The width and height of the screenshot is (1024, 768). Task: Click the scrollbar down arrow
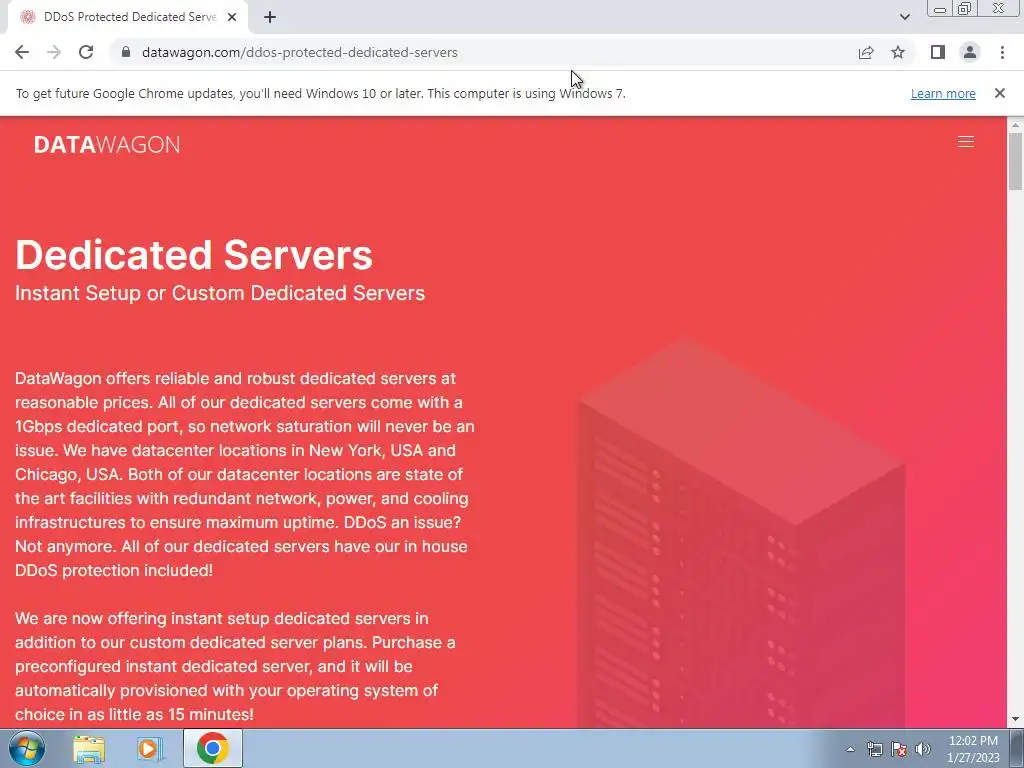(1015, 720)
